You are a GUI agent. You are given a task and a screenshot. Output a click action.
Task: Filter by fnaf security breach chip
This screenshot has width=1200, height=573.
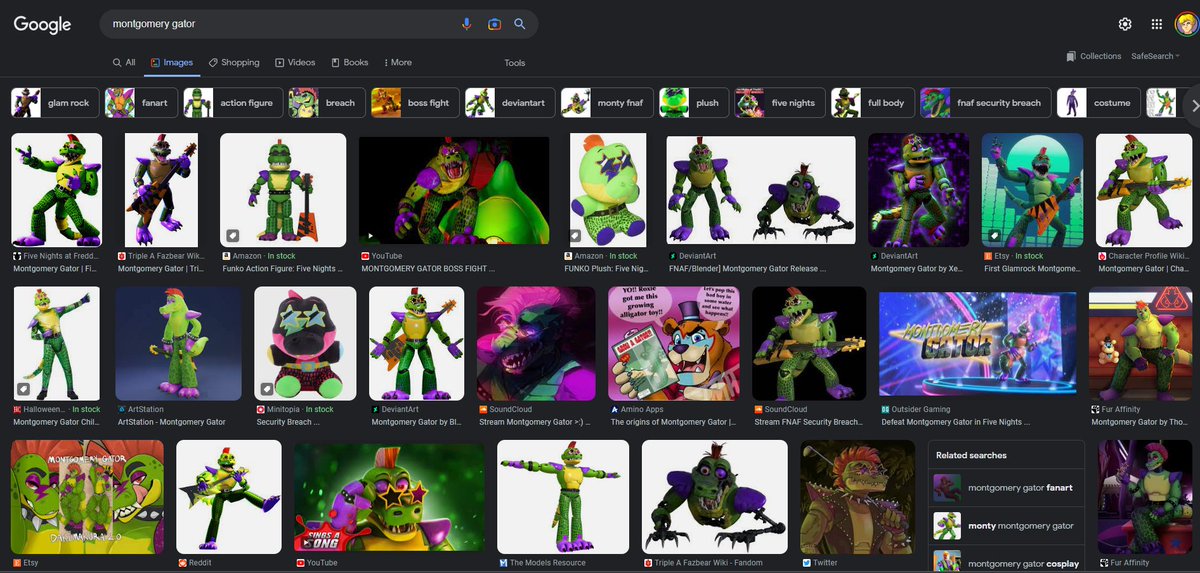[984, 103]
